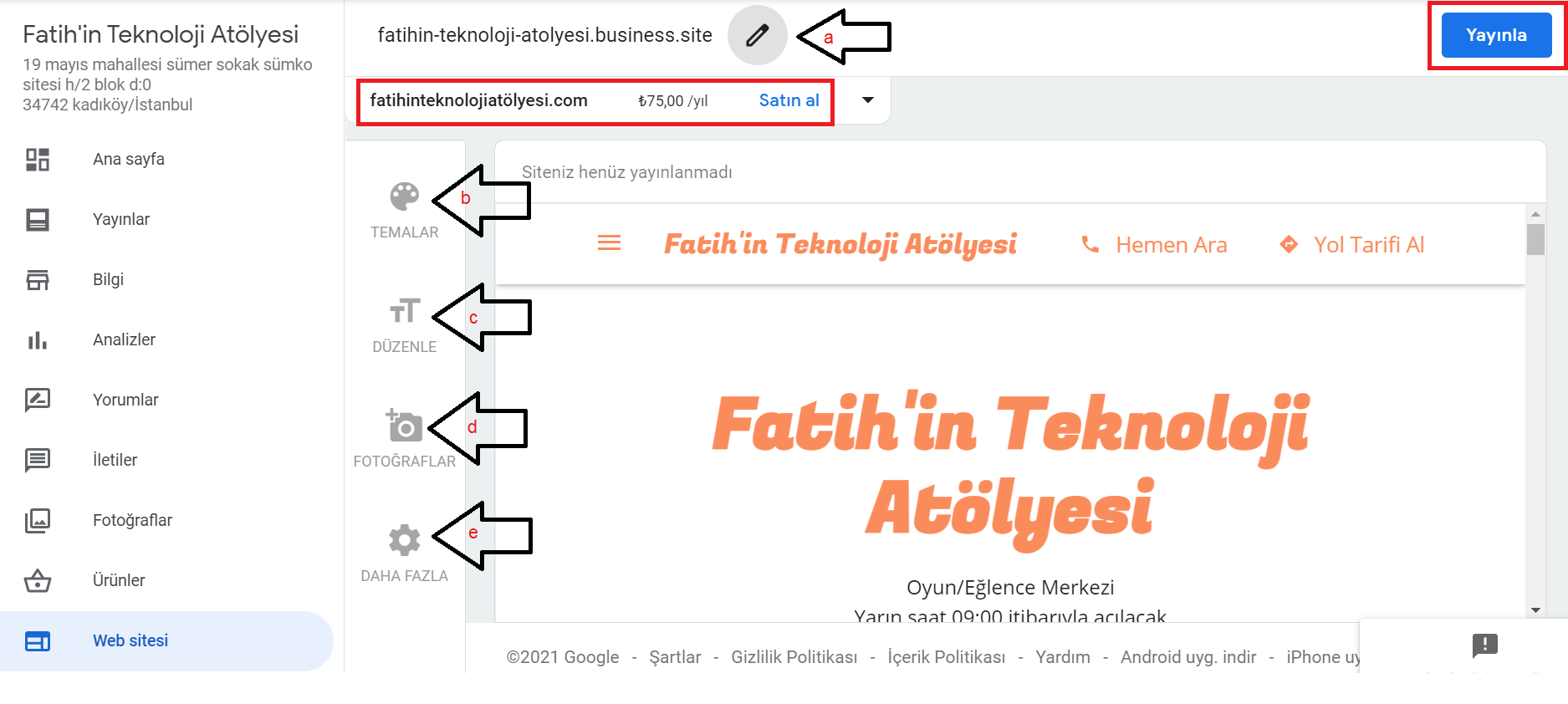Click the business name heading in sidebar

pyautogui.click(x=161, y=34)
